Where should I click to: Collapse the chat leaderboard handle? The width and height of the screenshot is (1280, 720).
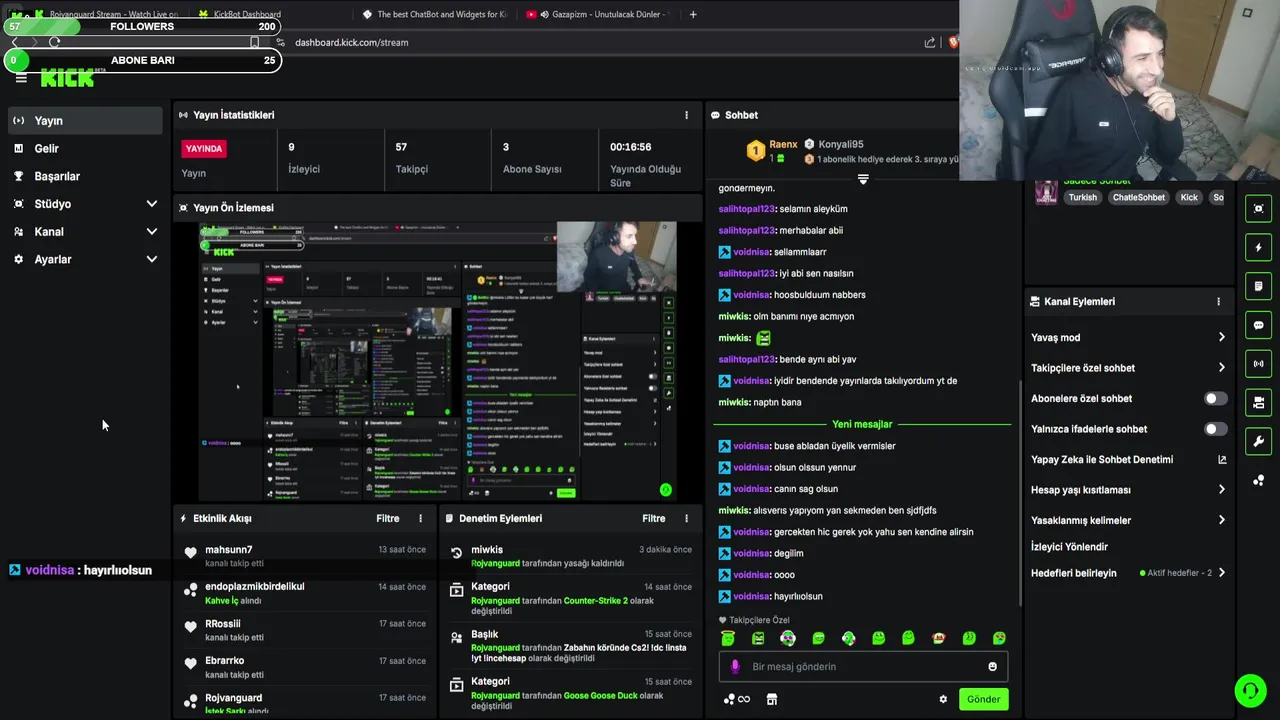tap(863, 179)
